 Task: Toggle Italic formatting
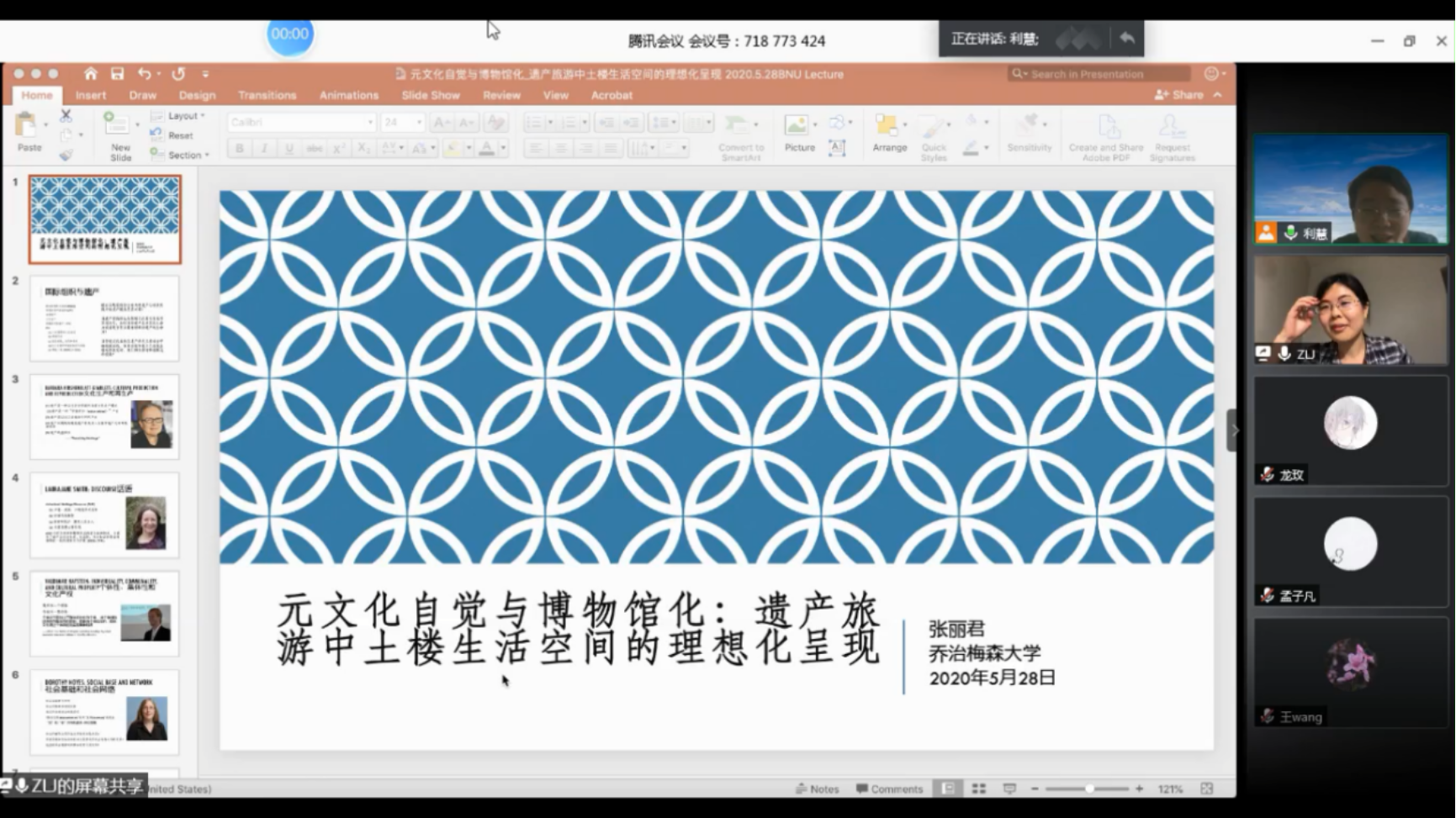tap(263, 148)
